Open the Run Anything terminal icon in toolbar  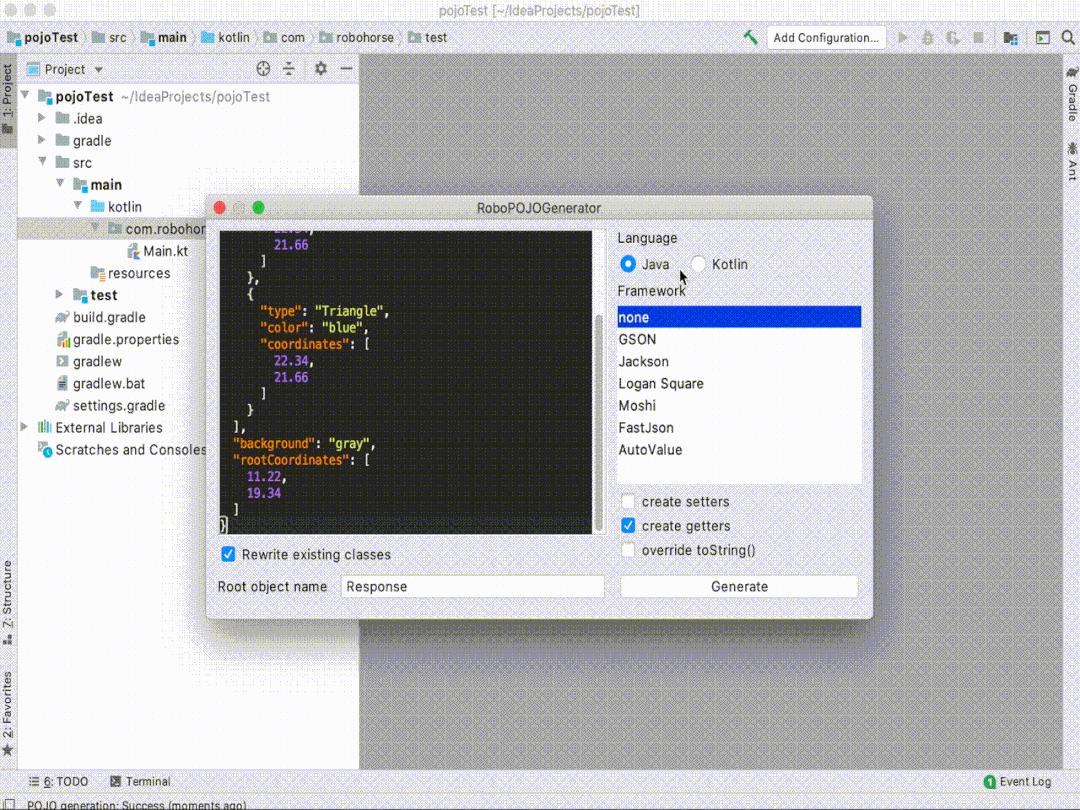tap(1043, 37)
